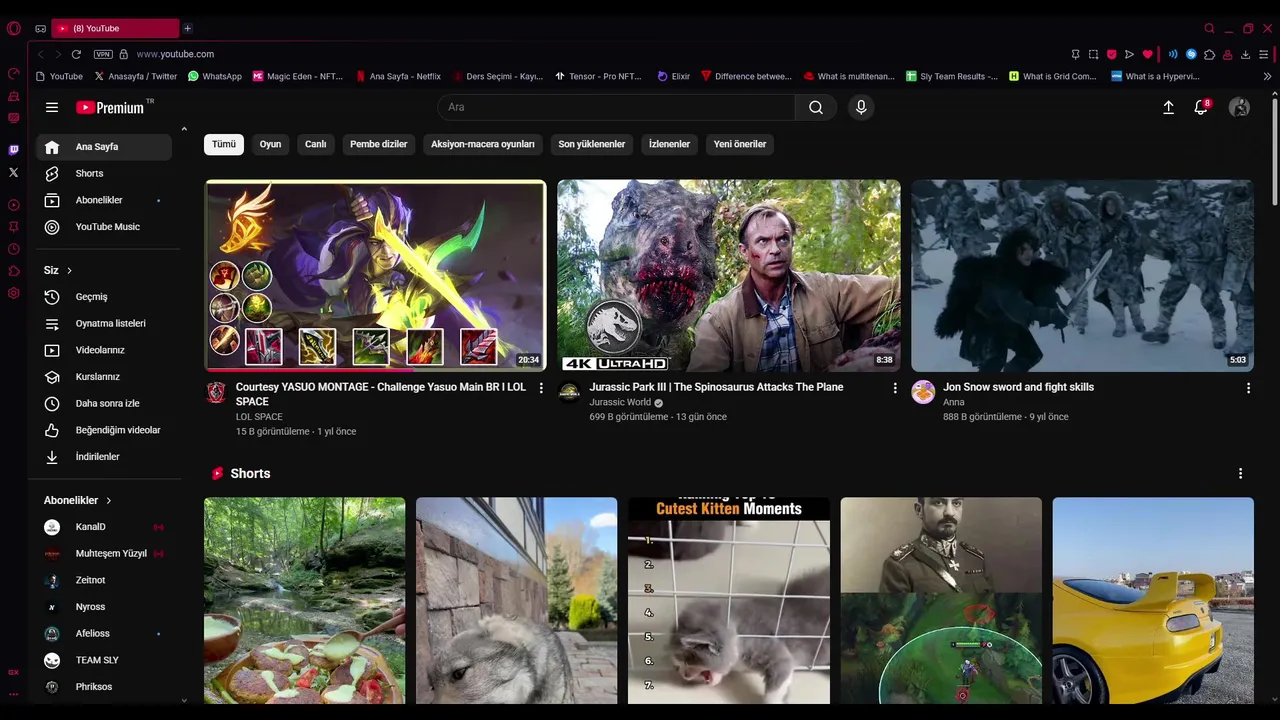
Task: Select the Yeni öneriler filter chip
Action: tap(740, 144)
